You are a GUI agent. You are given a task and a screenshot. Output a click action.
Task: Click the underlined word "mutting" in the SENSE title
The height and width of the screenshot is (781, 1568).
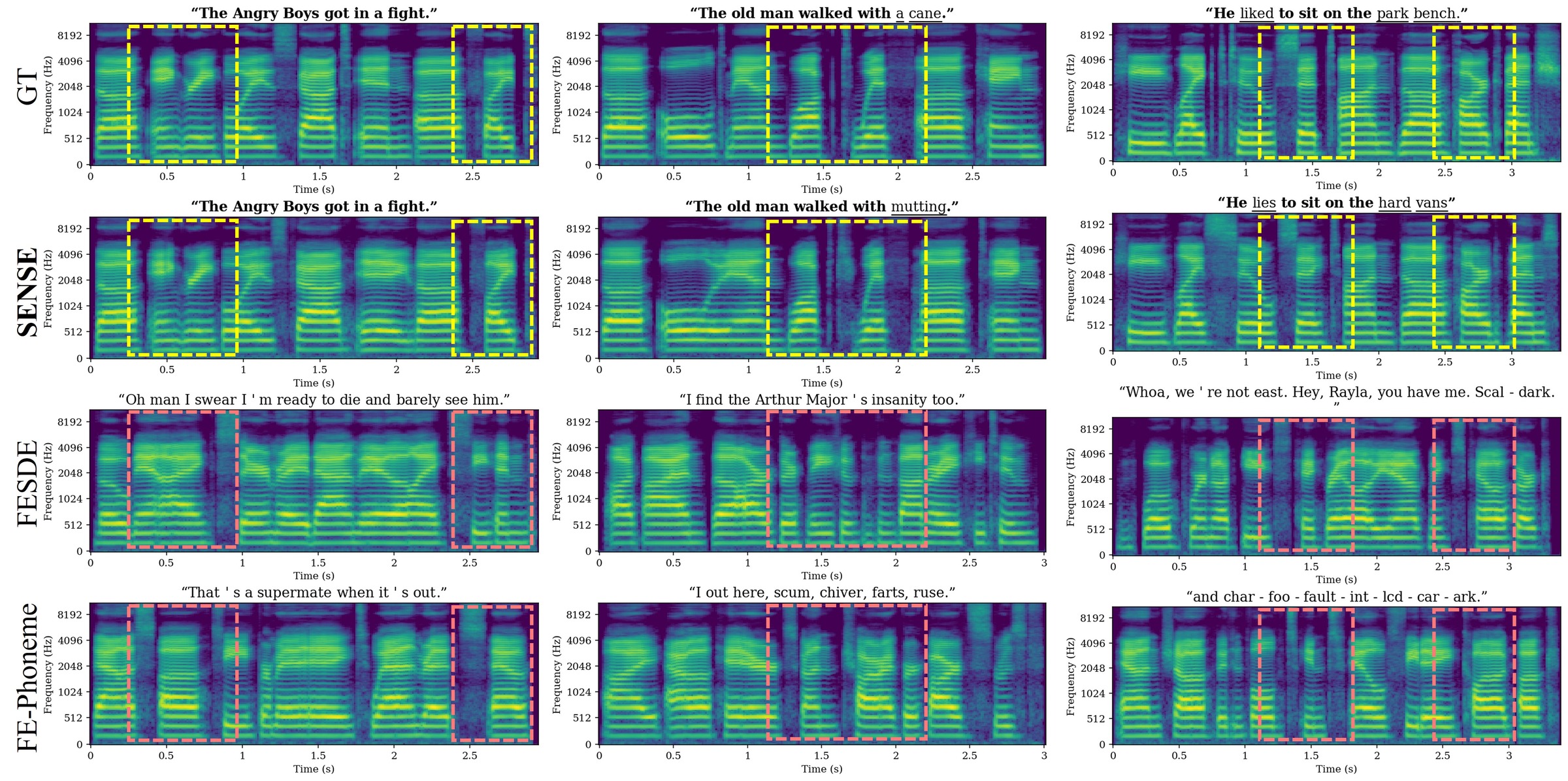point(919,207)
